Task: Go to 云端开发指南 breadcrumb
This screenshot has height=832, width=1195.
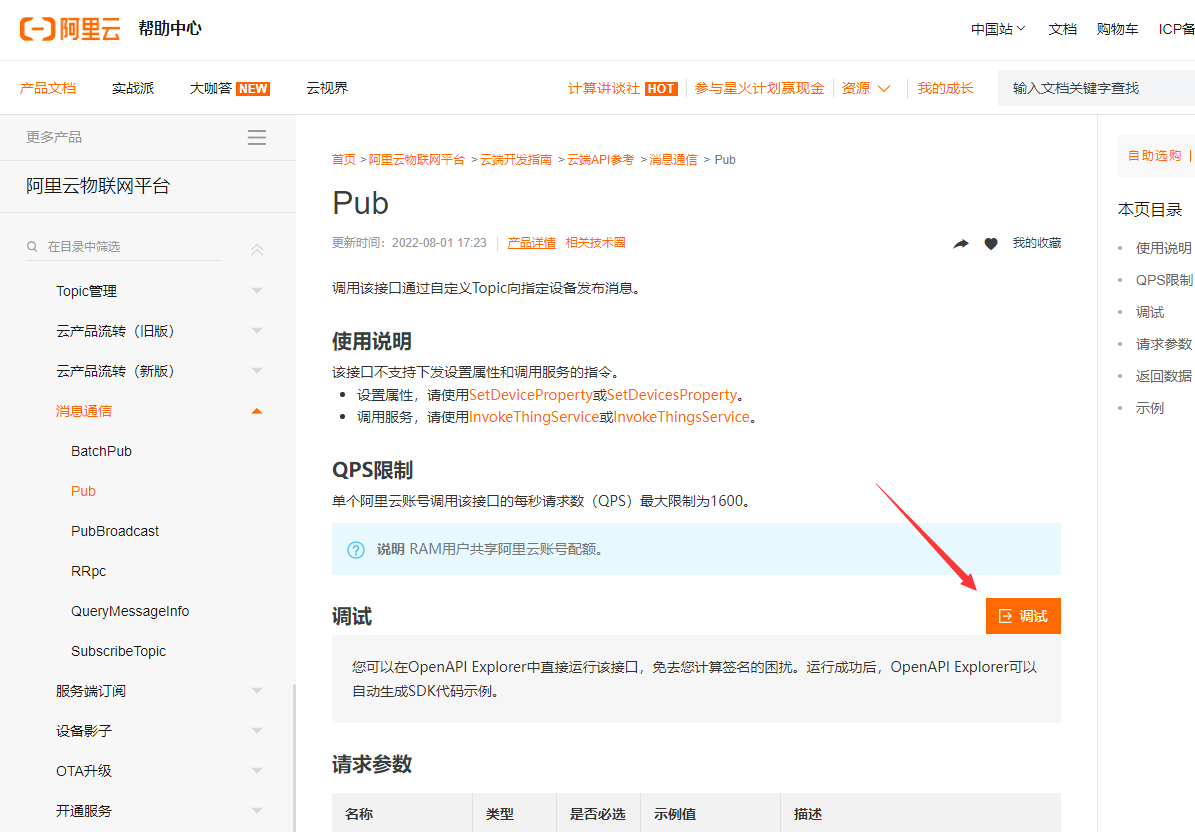Action: (516, 159)
